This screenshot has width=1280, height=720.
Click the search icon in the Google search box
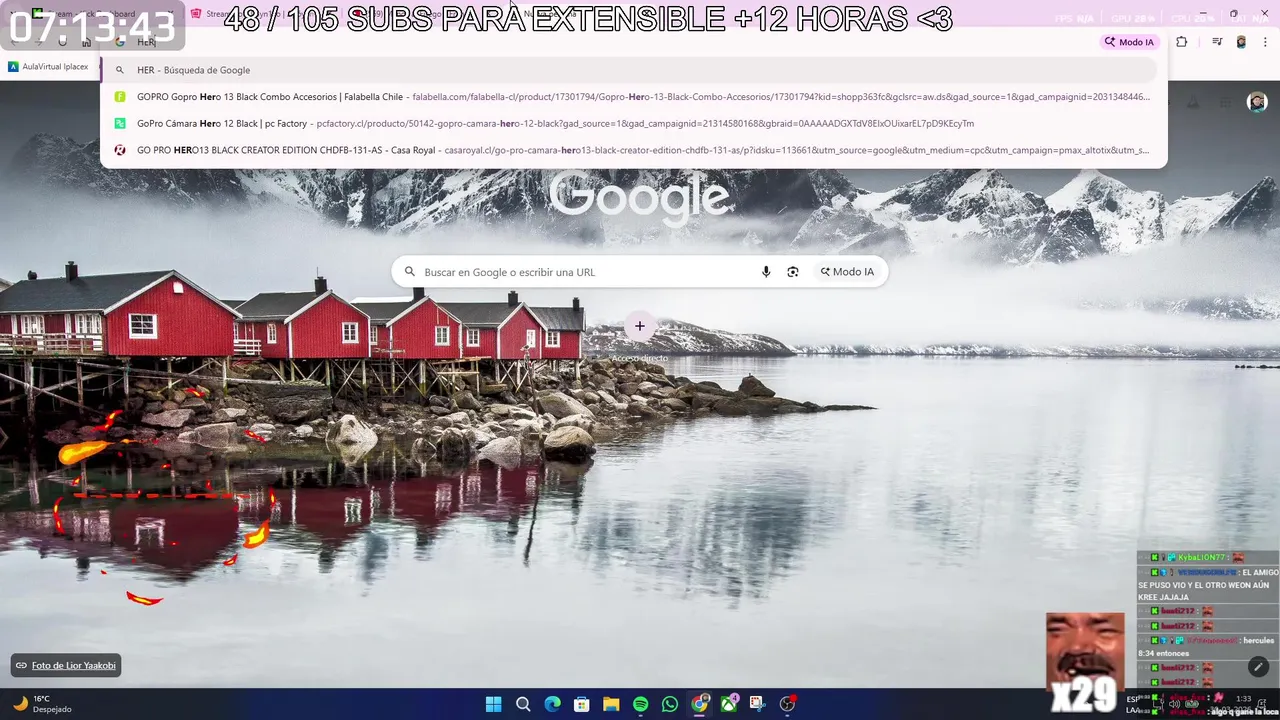[x=409, y=272]
